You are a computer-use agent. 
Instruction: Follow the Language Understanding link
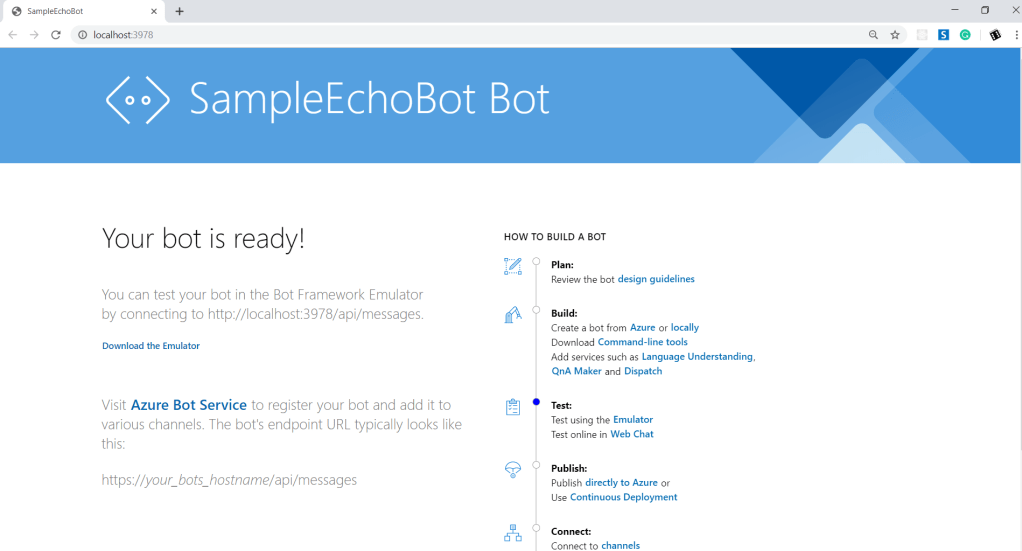(697, 357)
